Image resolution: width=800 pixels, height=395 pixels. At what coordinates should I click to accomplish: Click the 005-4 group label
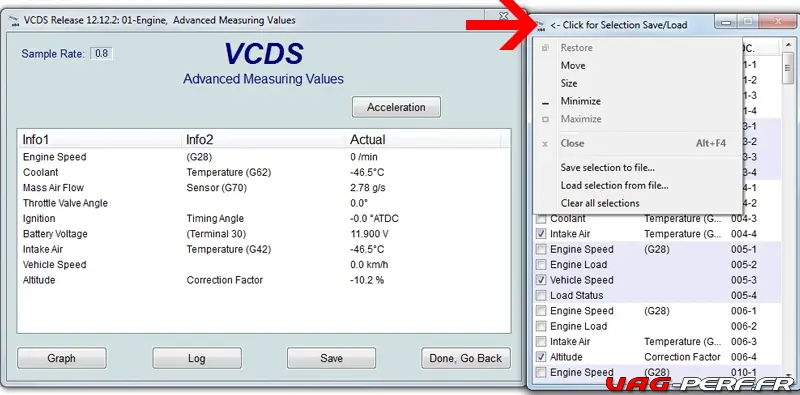pyautogui.click(x=743, y=295)
